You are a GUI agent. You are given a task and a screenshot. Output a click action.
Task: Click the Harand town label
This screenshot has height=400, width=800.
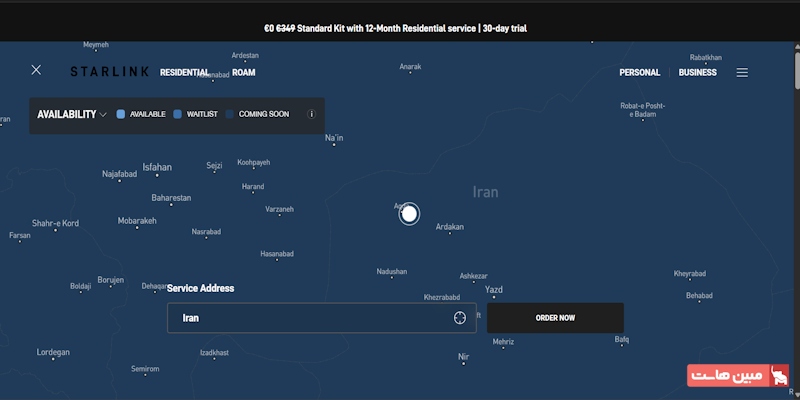[x=253, y=187]
